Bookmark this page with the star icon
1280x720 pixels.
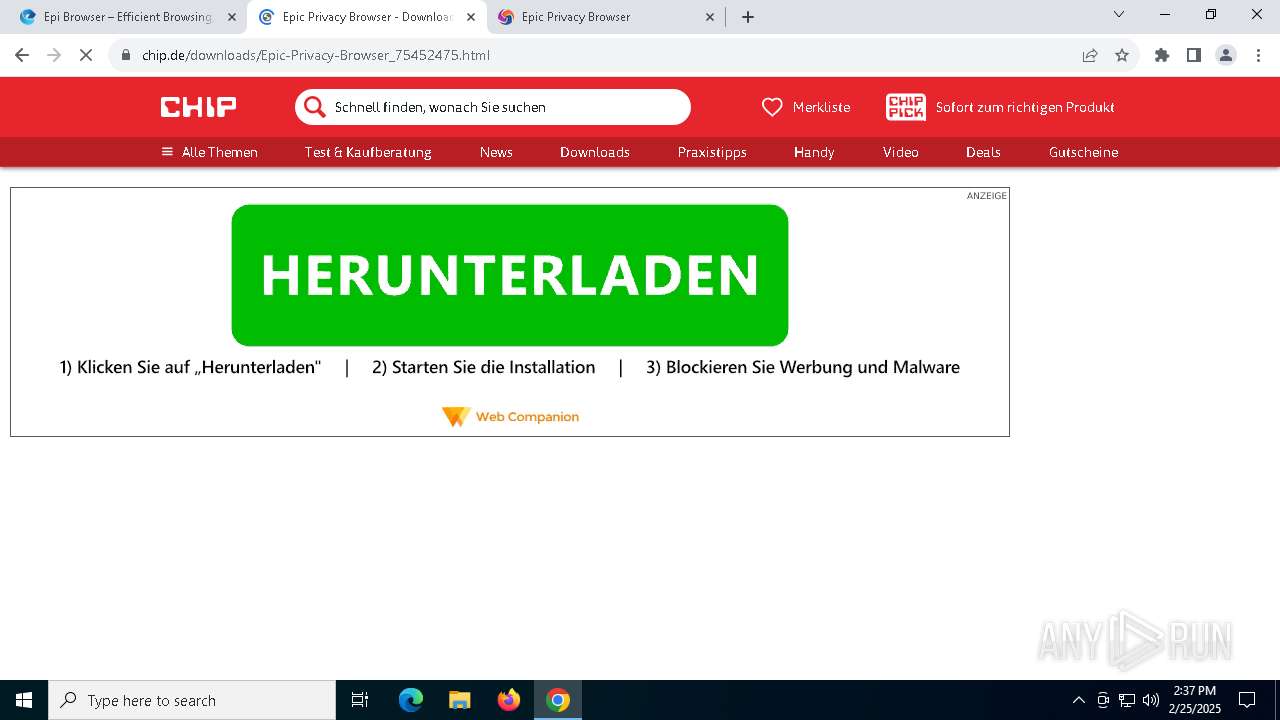[x=1122, y=55]
